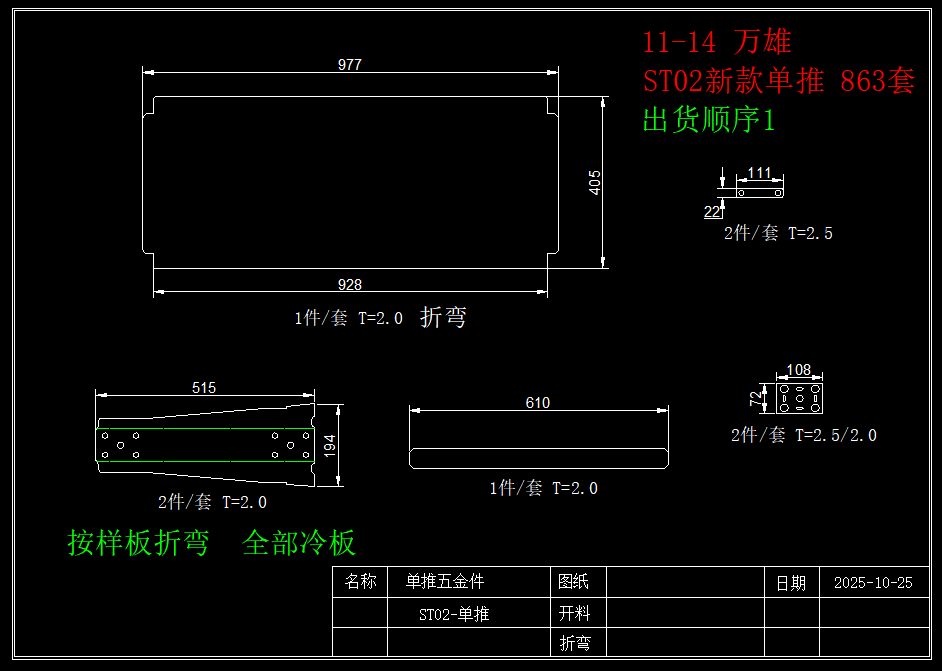Click the 108 dimension above the hole plate
Image resolution: width=942 pixels, height=671 pixels.
799,370
